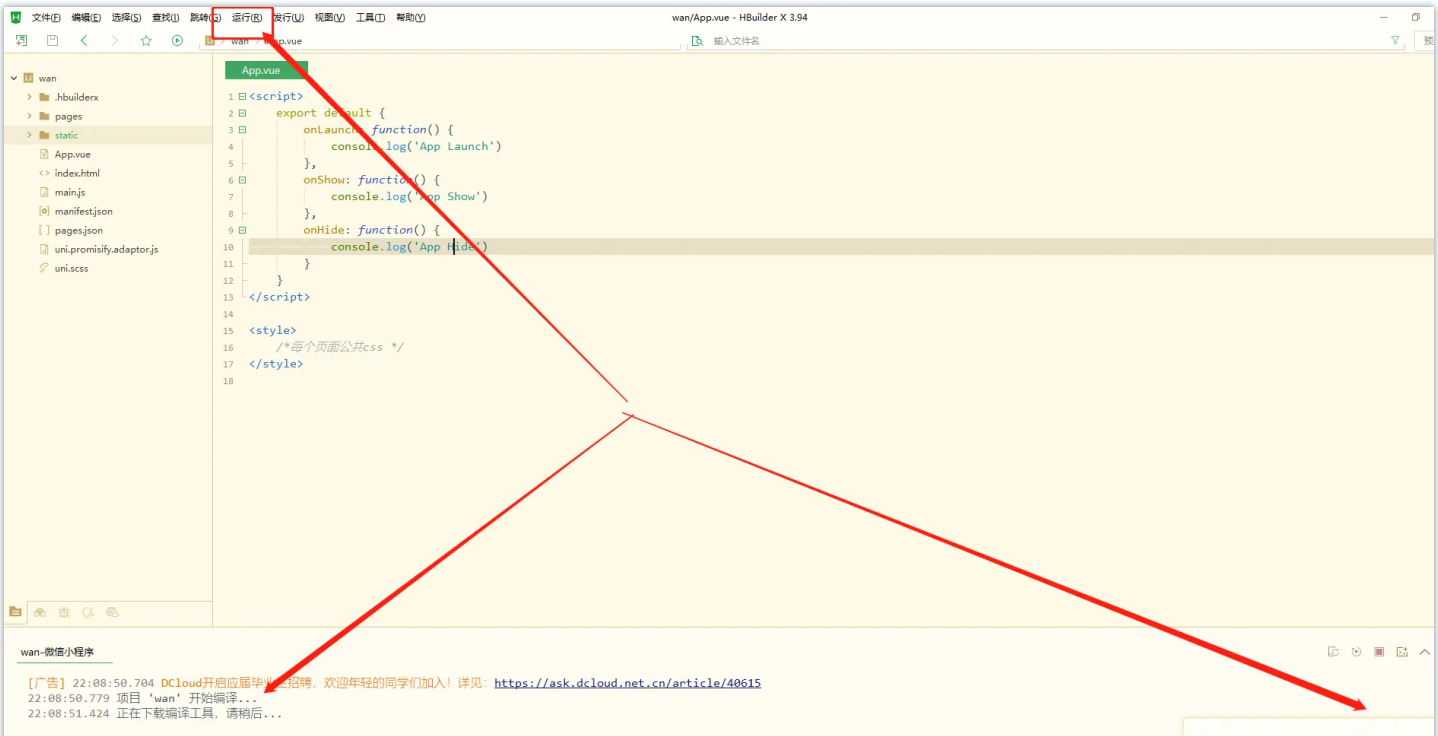Expand the pages folder
1438x736 pixels.
coord(30,116)
